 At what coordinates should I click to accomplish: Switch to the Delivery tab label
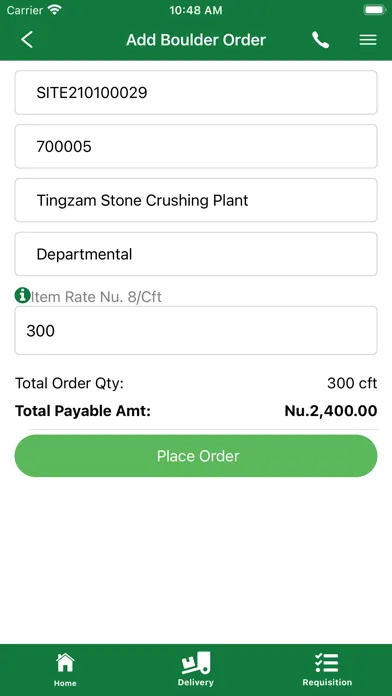tap(196, 682)
